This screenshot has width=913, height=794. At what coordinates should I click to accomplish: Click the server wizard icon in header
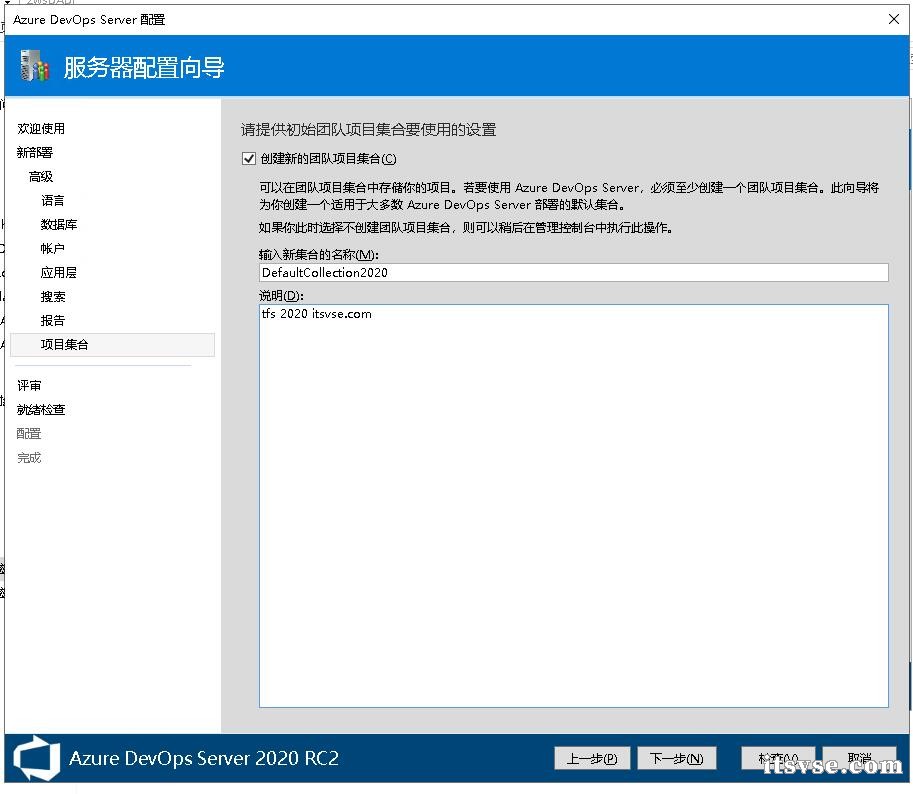34,66
